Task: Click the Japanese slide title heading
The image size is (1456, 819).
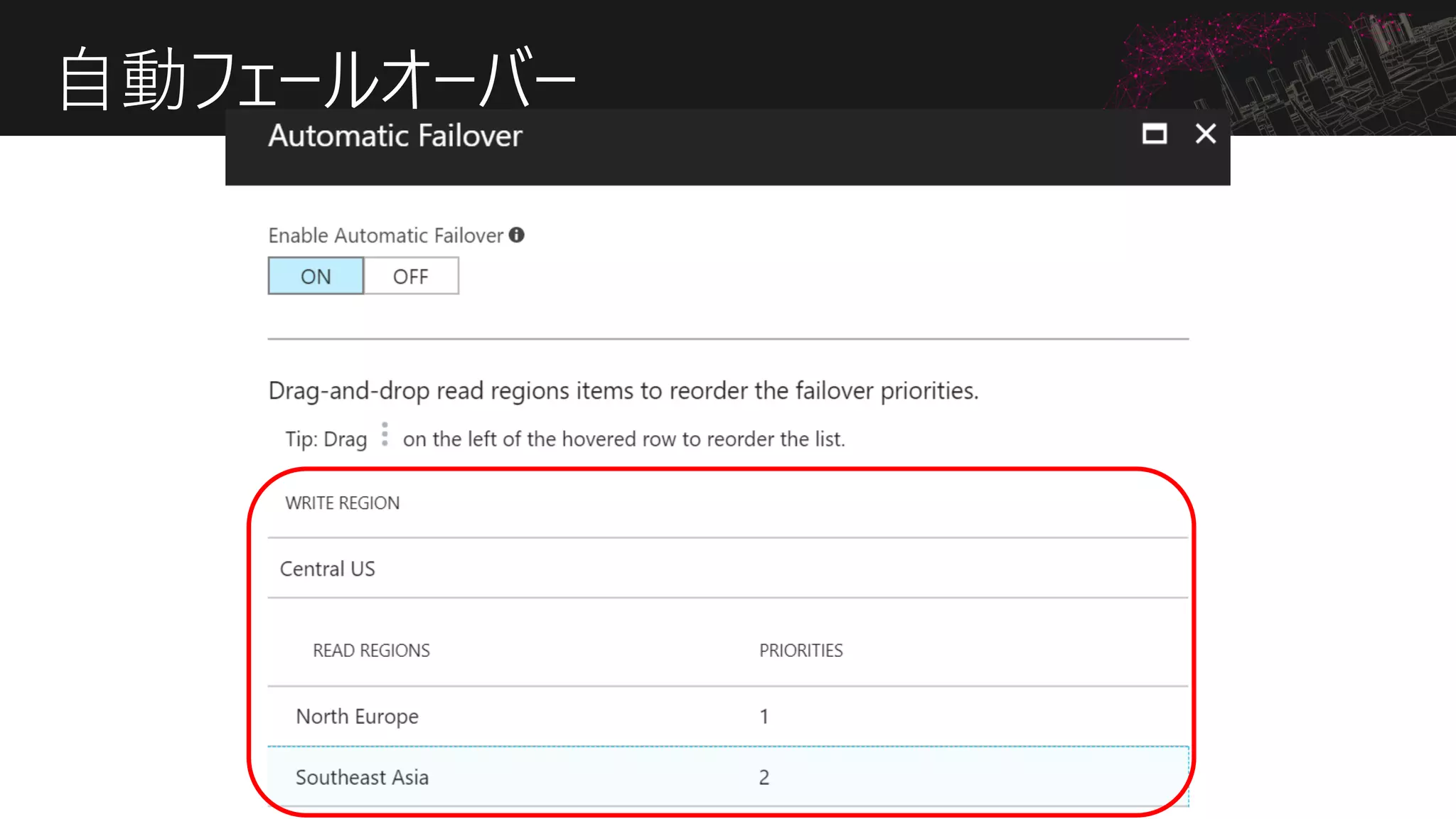Action: (x=318, y=78)
